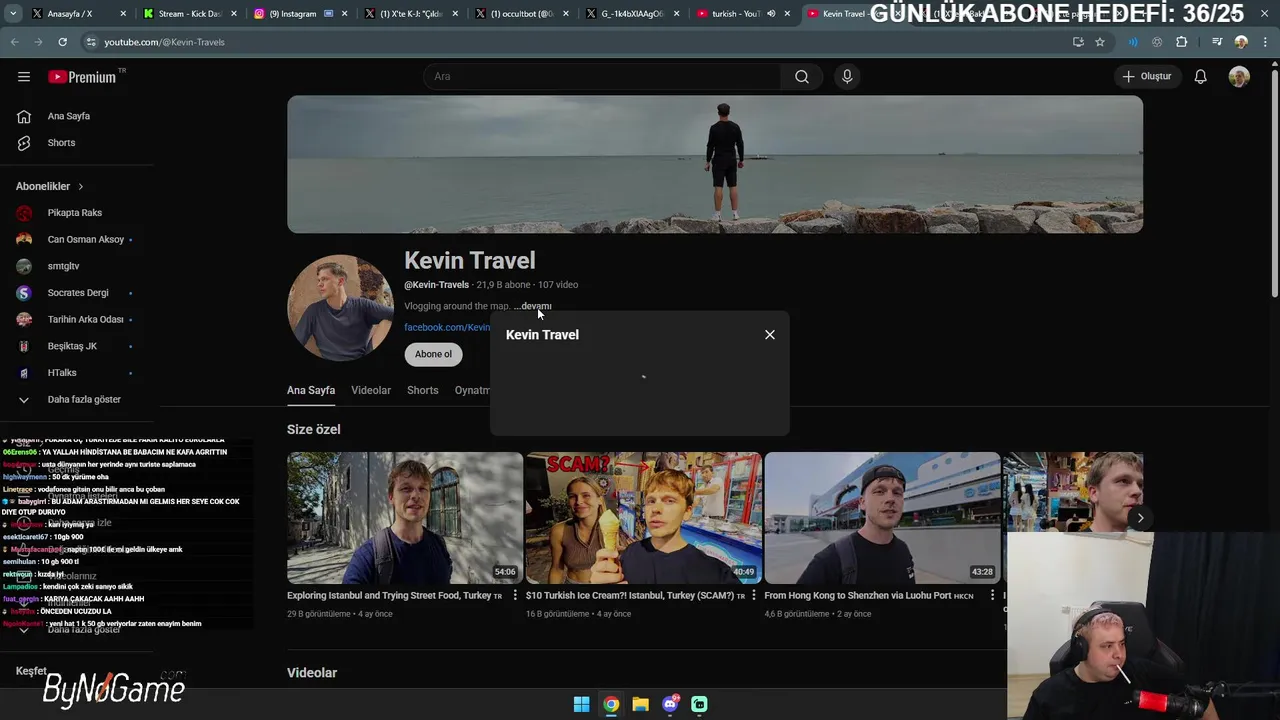Viewport: 1280px width, 720px height.
Task: Select the Ana Sayfa channel tab
Action: [x=311, y=390]
